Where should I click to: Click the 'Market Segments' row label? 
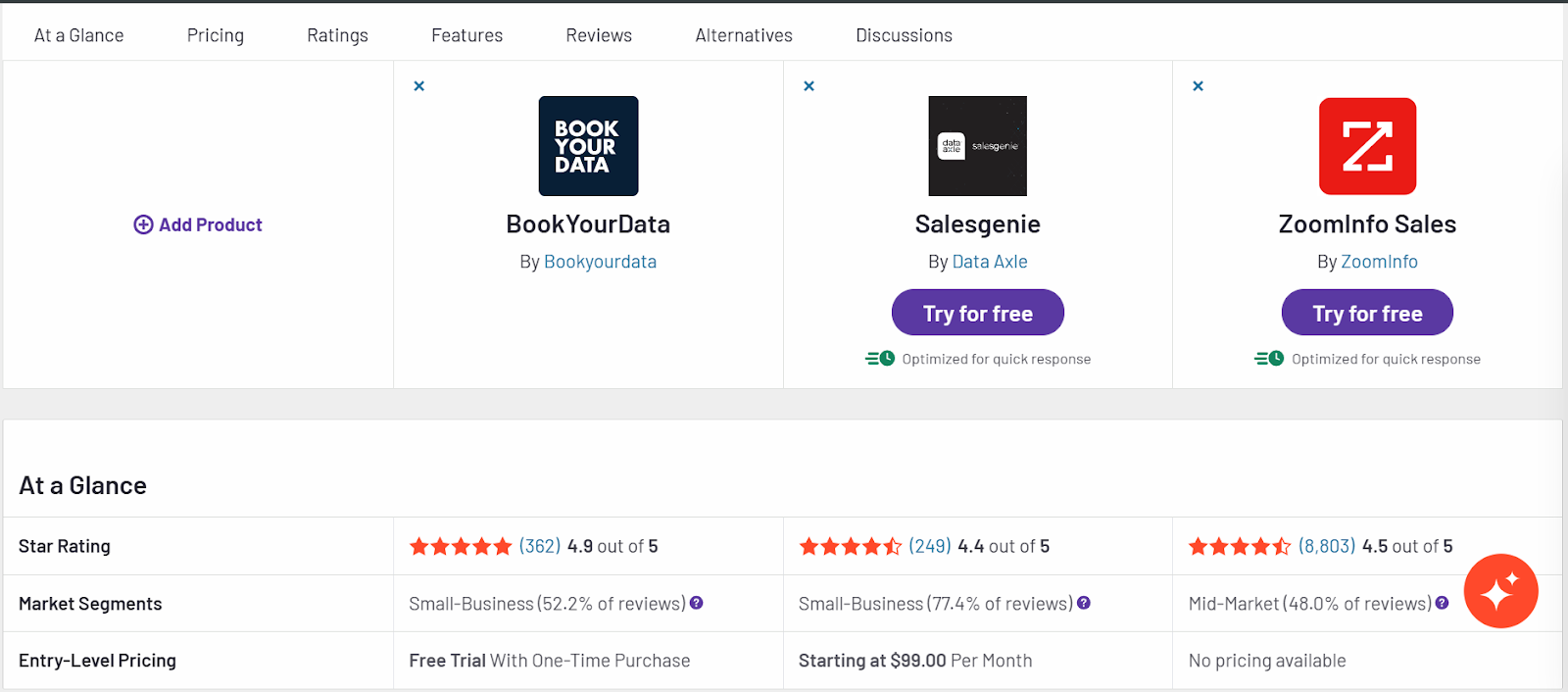coord(90,604)
